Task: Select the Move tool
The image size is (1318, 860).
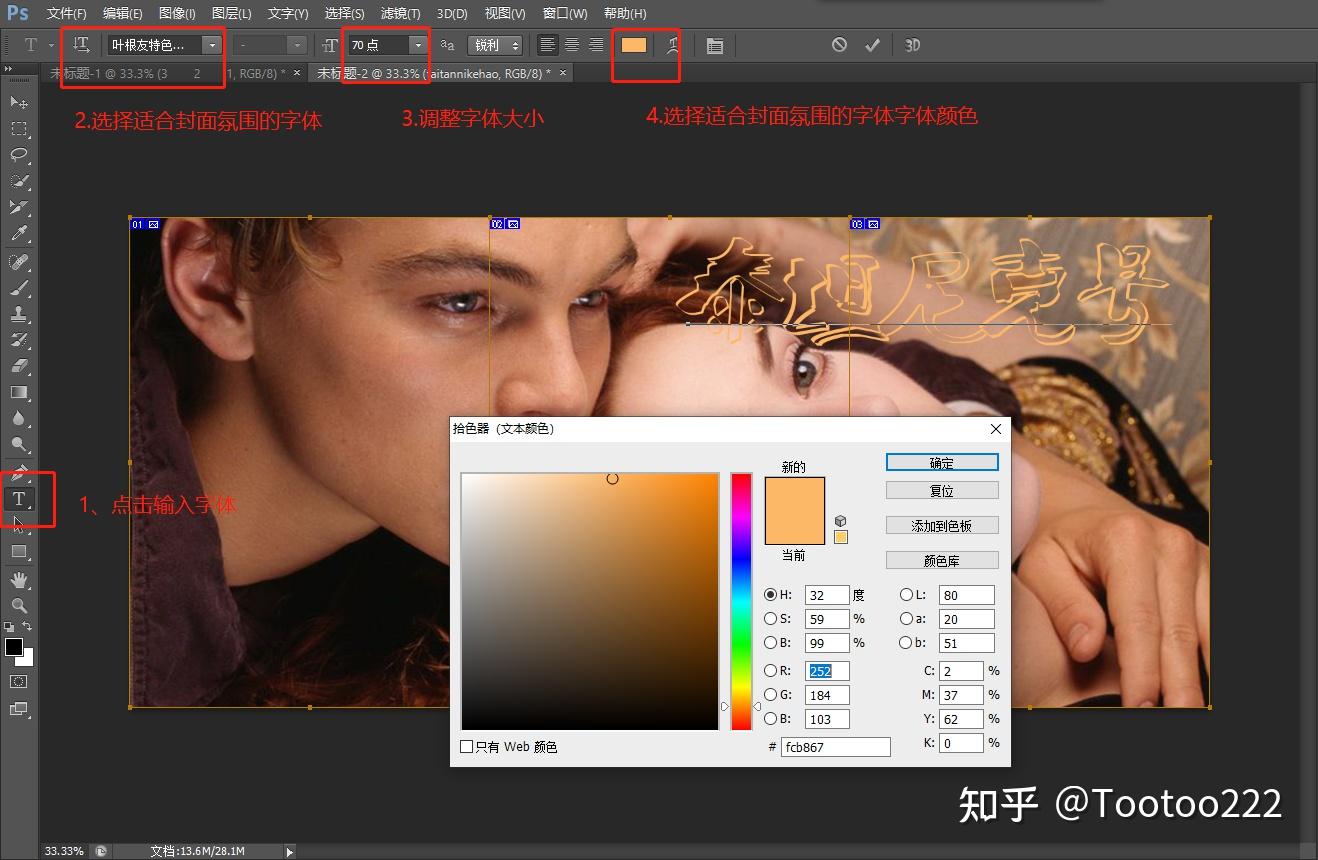Action: [x=18, y=102]
